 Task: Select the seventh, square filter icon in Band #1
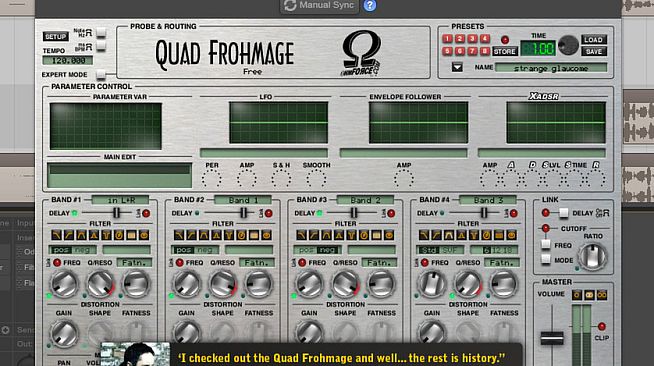pyautogui.click(x=131, y=236)
